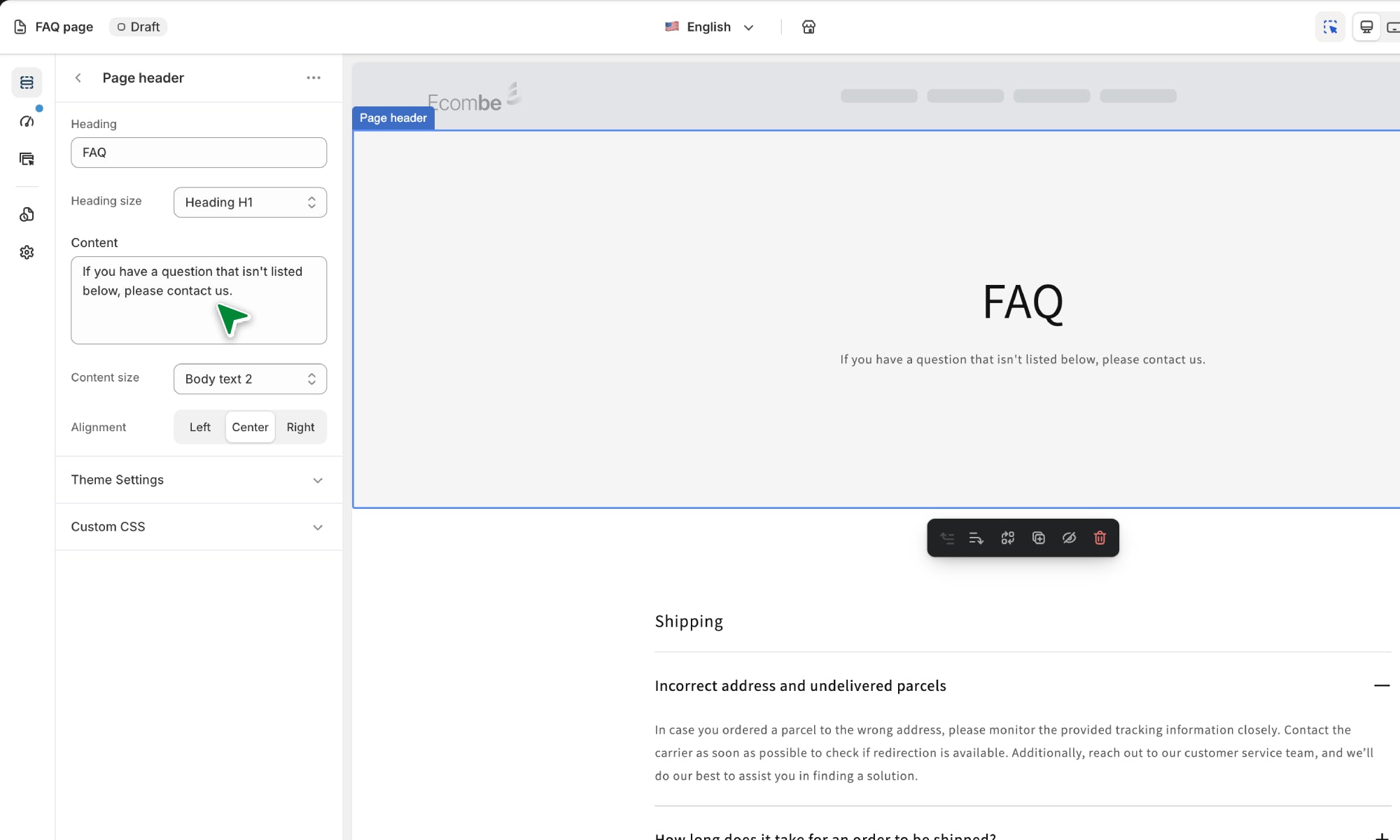Screen dimensions: 1400x840
Task: Click the red trash delete section icon
Action: point(1100,538)
